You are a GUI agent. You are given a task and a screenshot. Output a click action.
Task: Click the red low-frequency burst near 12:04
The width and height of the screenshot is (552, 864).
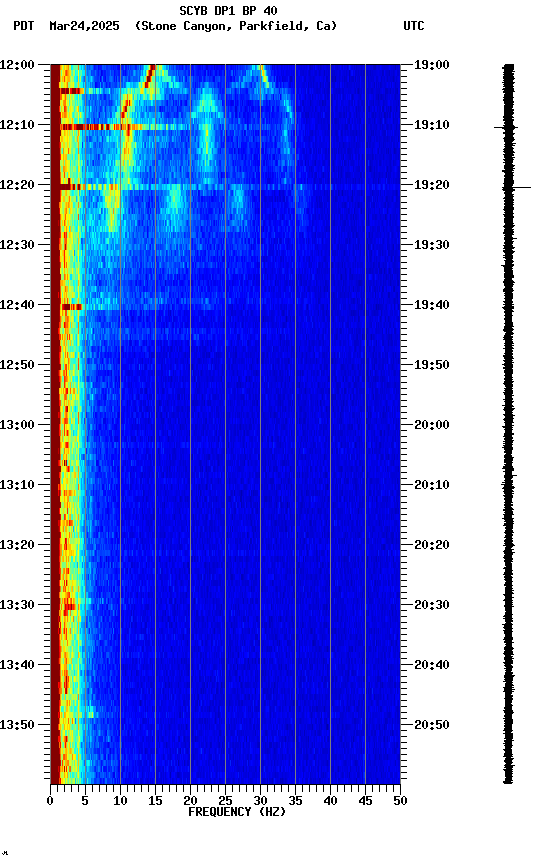(x=72, y=91)
